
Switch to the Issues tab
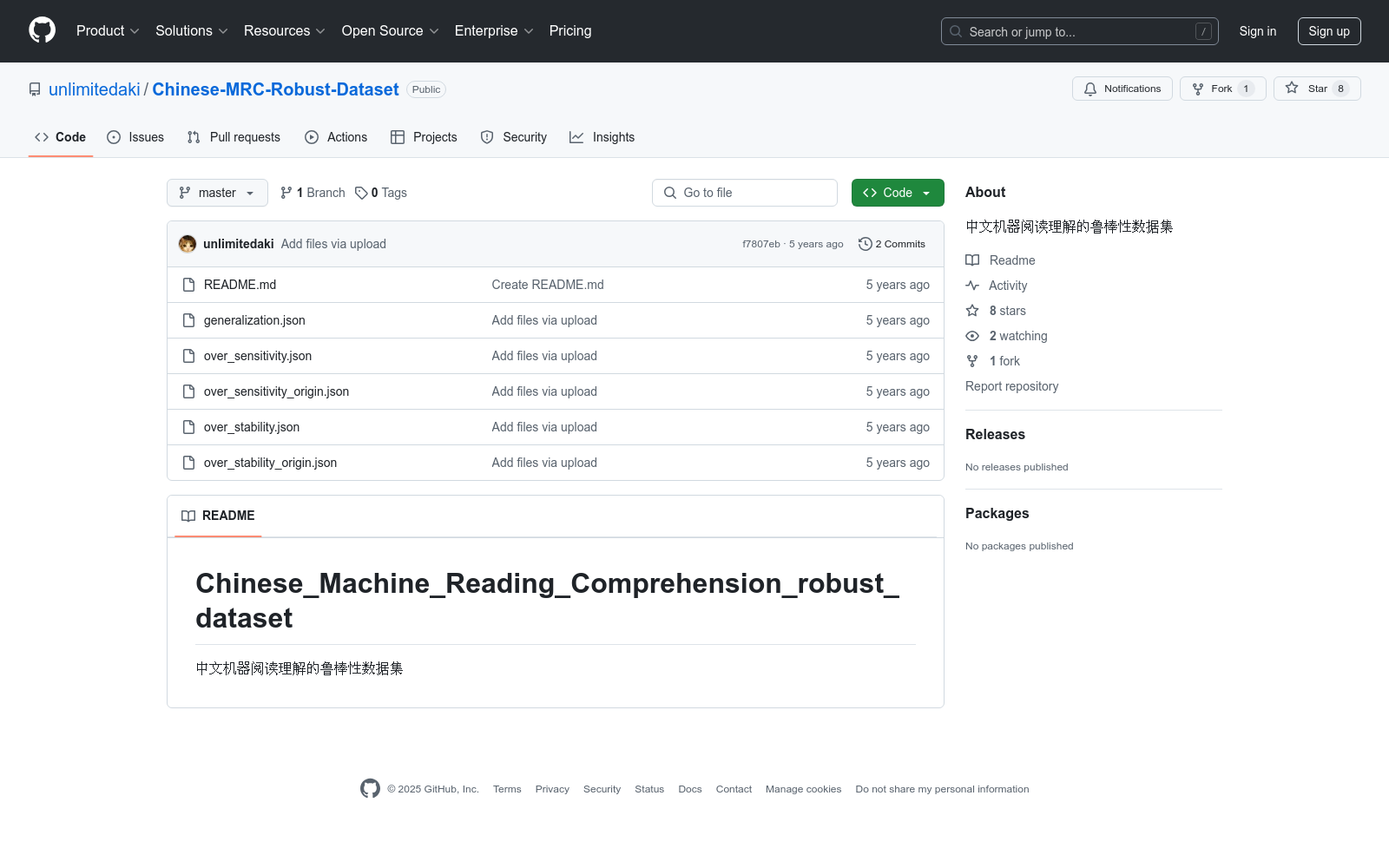[135, 137]
